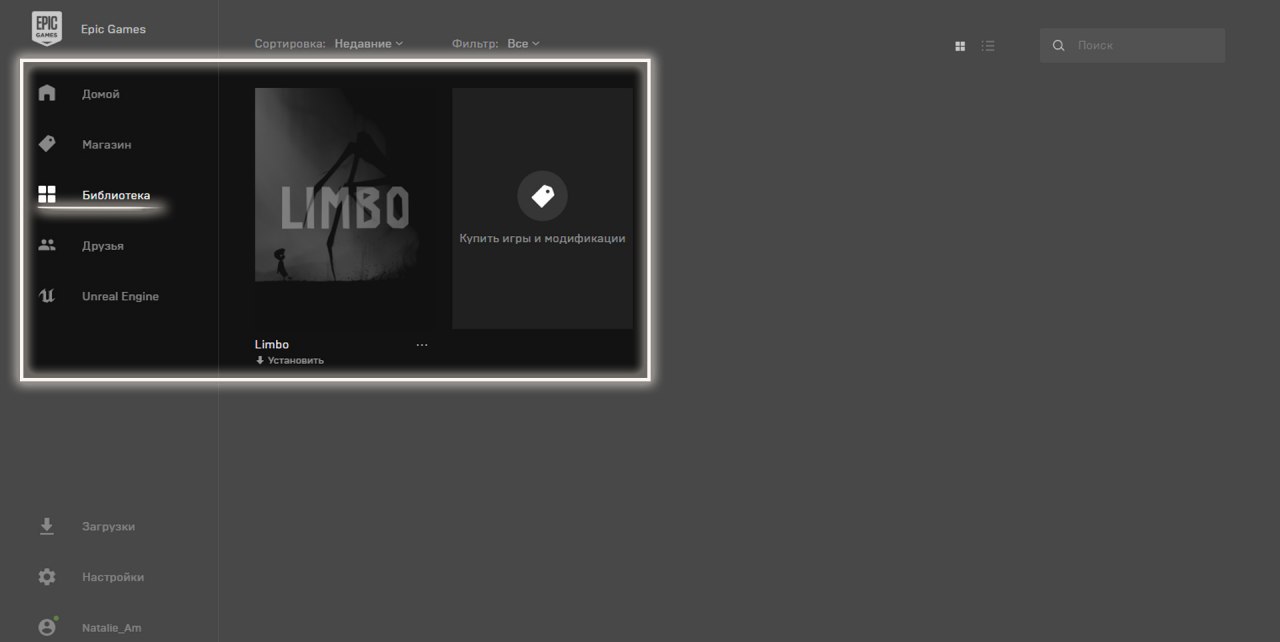Open the Друзья menu item
The height and width of the screenshot is (642, 1280).
click(103, 246)
